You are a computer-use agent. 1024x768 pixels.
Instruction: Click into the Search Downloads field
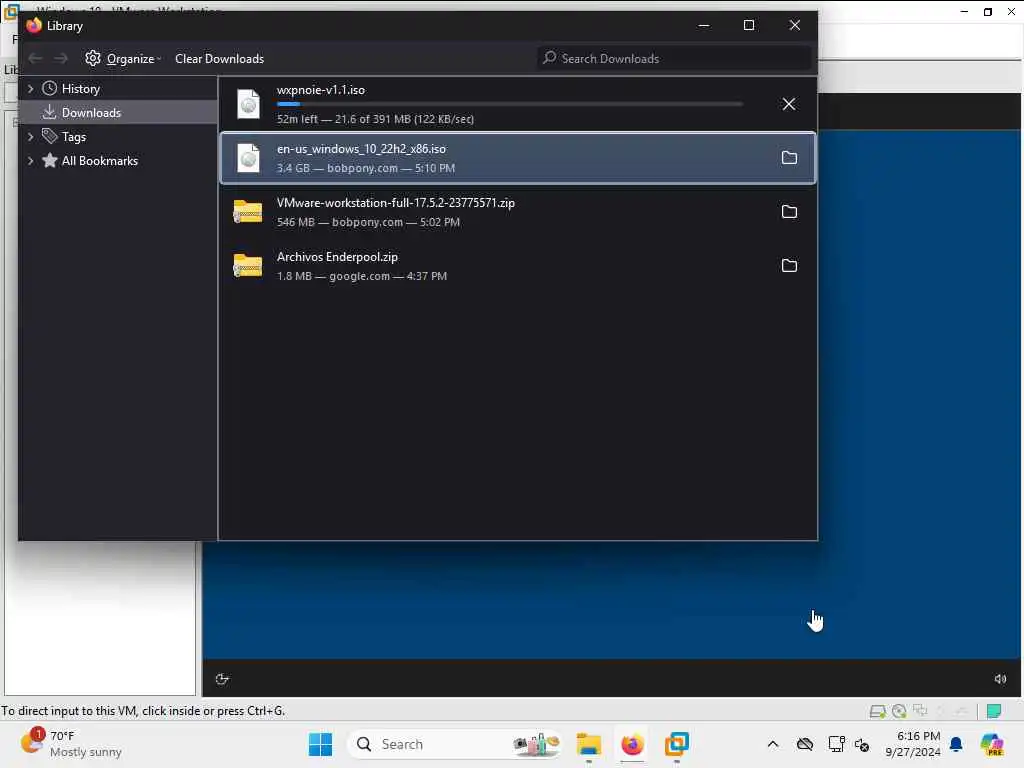tap(674, 59)
